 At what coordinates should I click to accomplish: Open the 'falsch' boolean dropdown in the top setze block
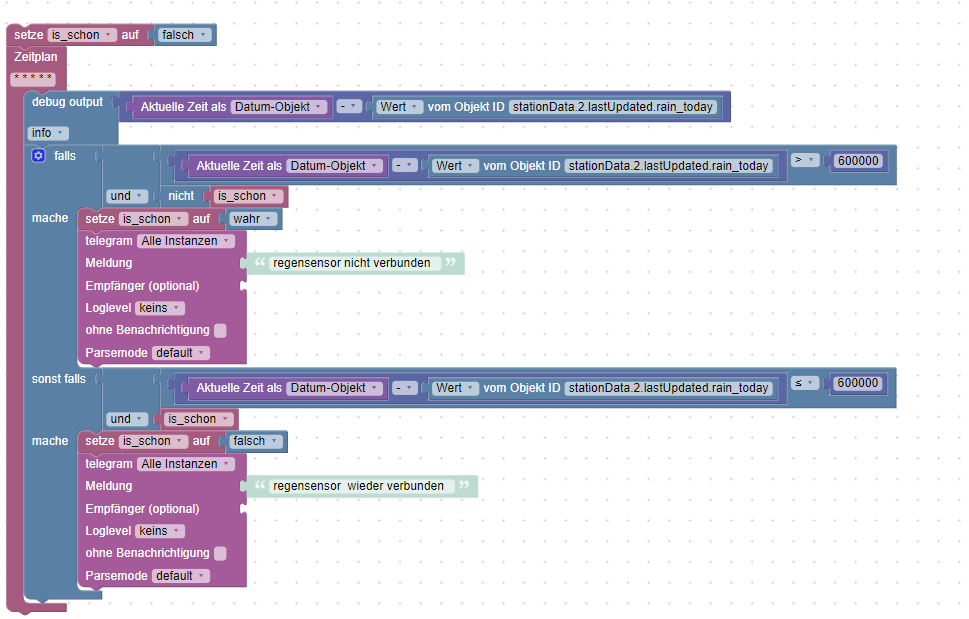tap(184, 35)
